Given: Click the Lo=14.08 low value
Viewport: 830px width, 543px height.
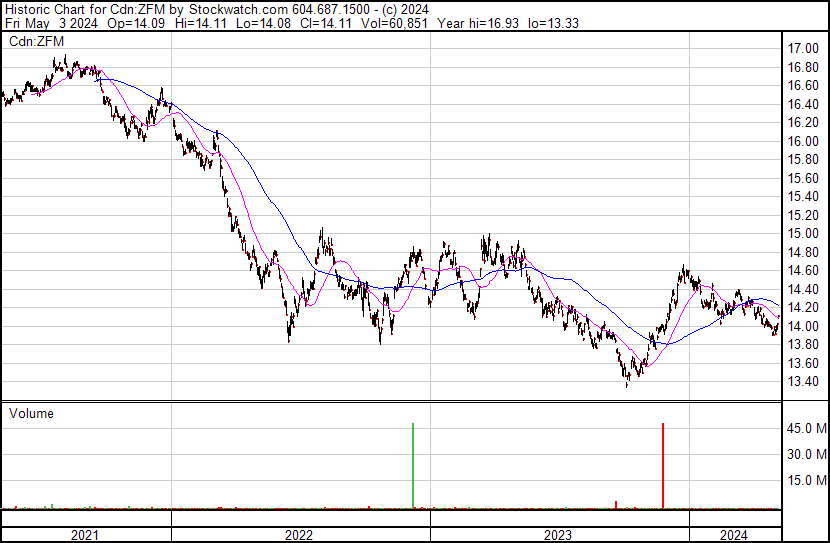Looking at the screenshot, I should (263, 23).
